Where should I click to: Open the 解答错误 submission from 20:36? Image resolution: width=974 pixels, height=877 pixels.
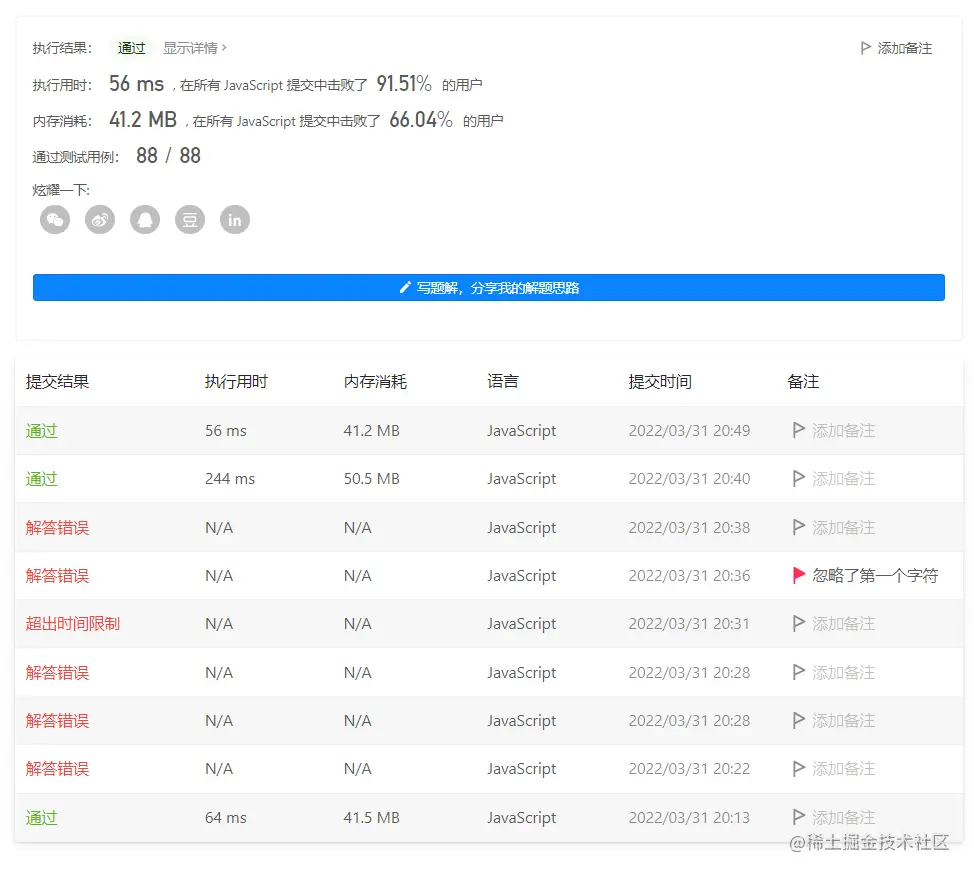(x=57, y=576)
